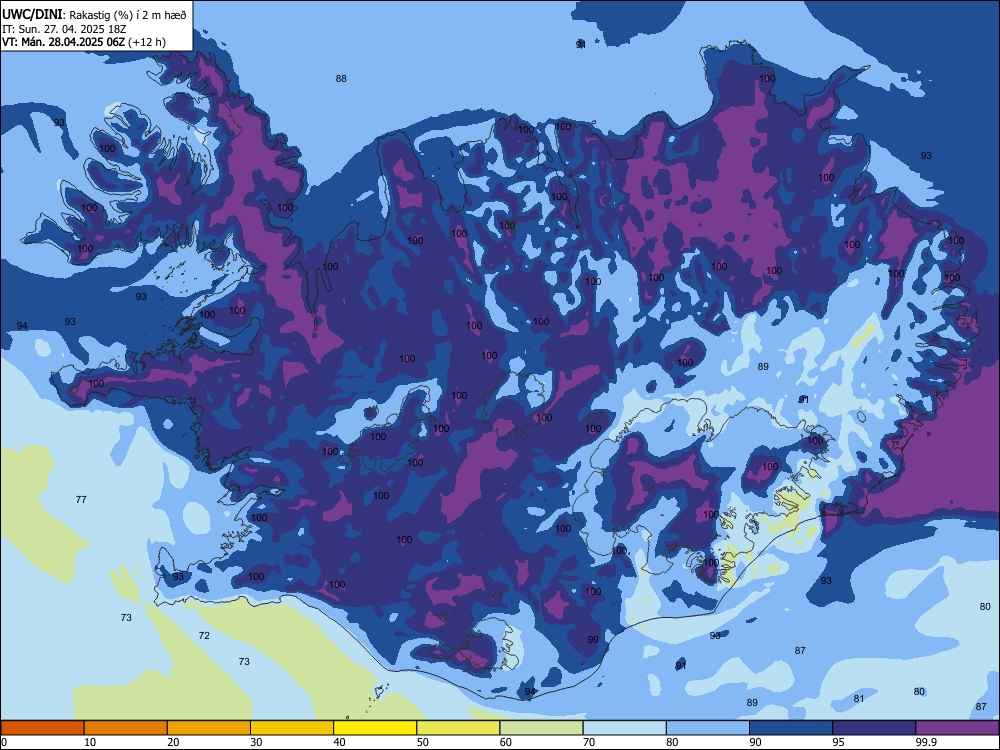Click the dark orange 0–10 legend swatch
Screen dimensions: 1000x750
42,728
